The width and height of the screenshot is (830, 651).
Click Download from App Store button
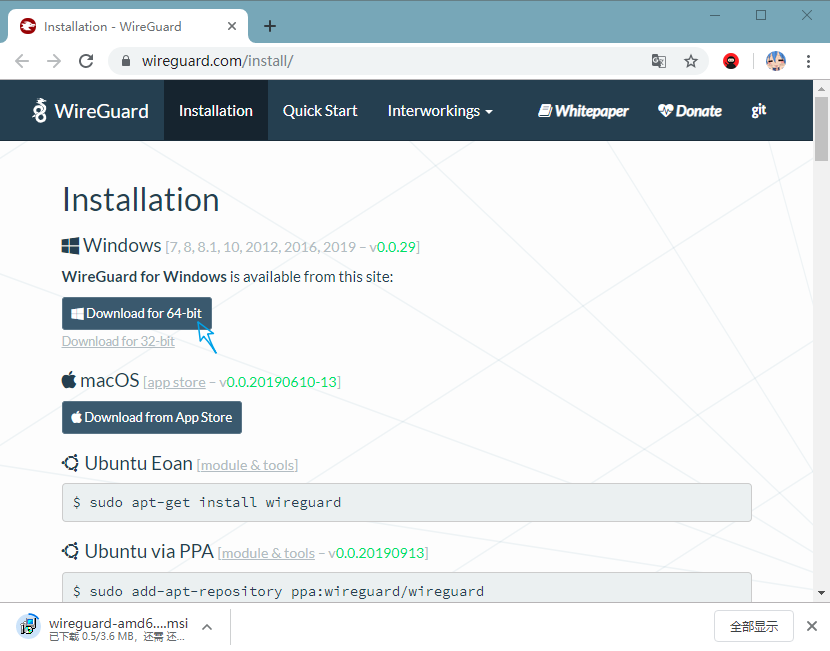(152, 417)
